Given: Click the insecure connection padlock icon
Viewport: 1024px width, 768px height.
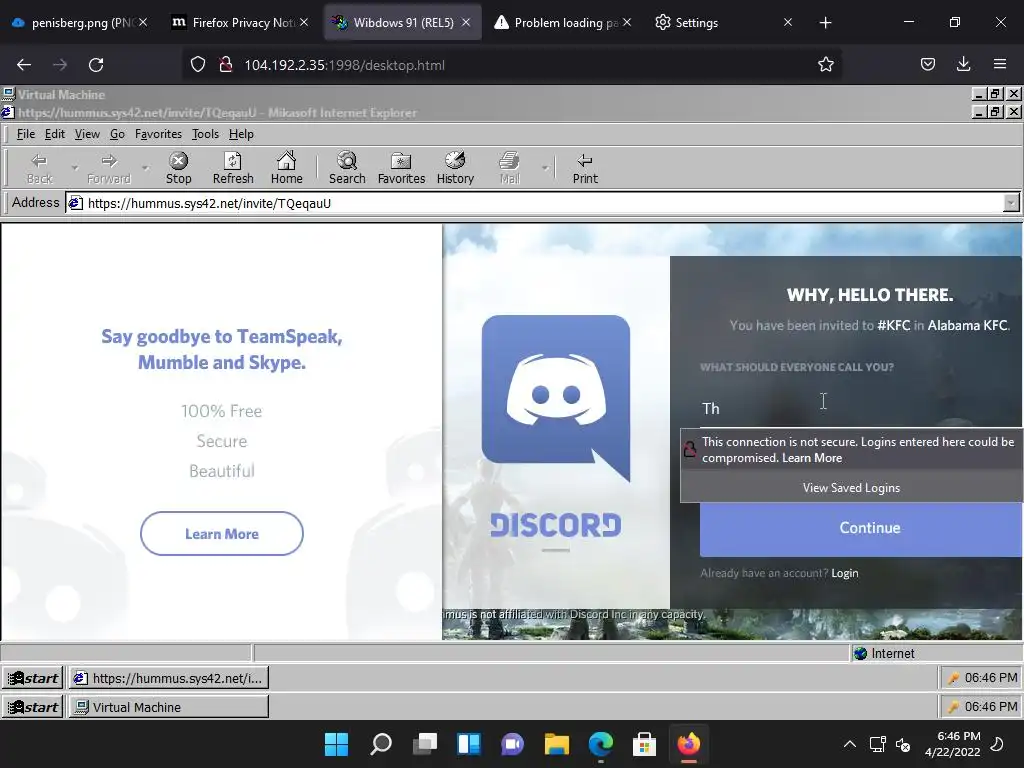Looking at the screenshot, I should 225,65.
